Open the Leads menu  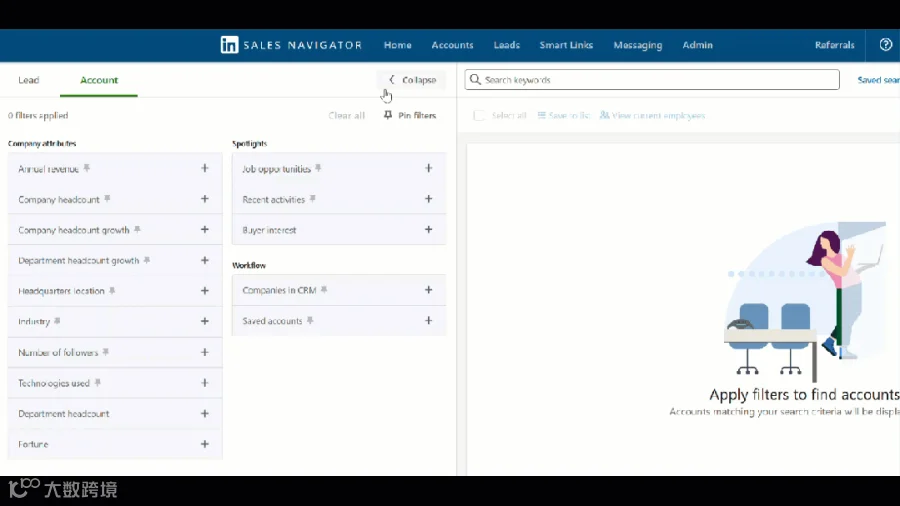point(507,45)
